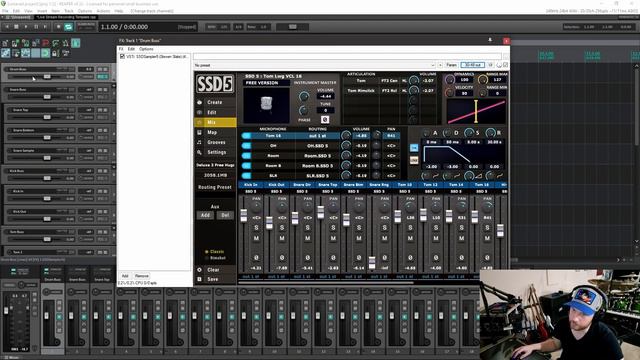Solo the Snare Top mixer channel

point(333,228)
